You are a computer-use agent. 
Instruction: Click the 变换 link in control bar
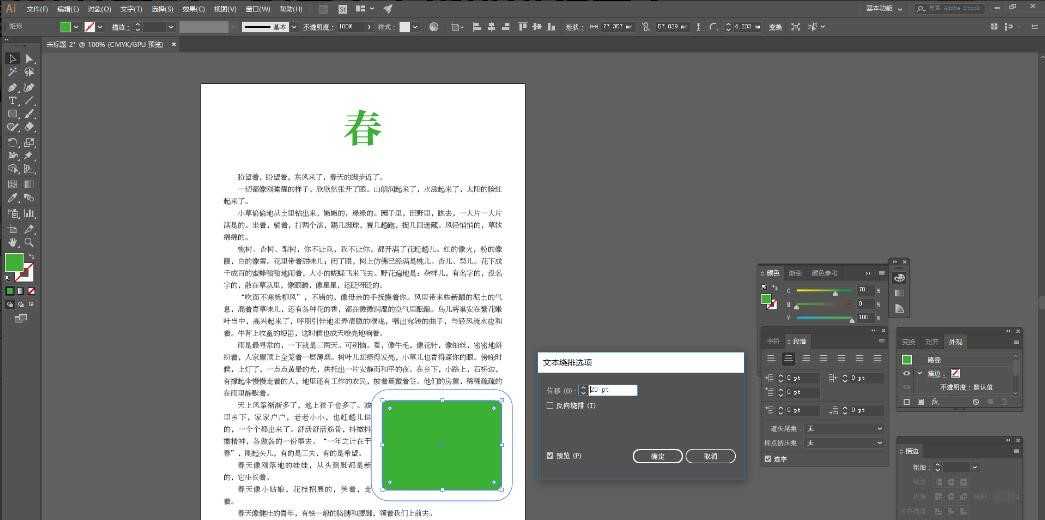776,27
